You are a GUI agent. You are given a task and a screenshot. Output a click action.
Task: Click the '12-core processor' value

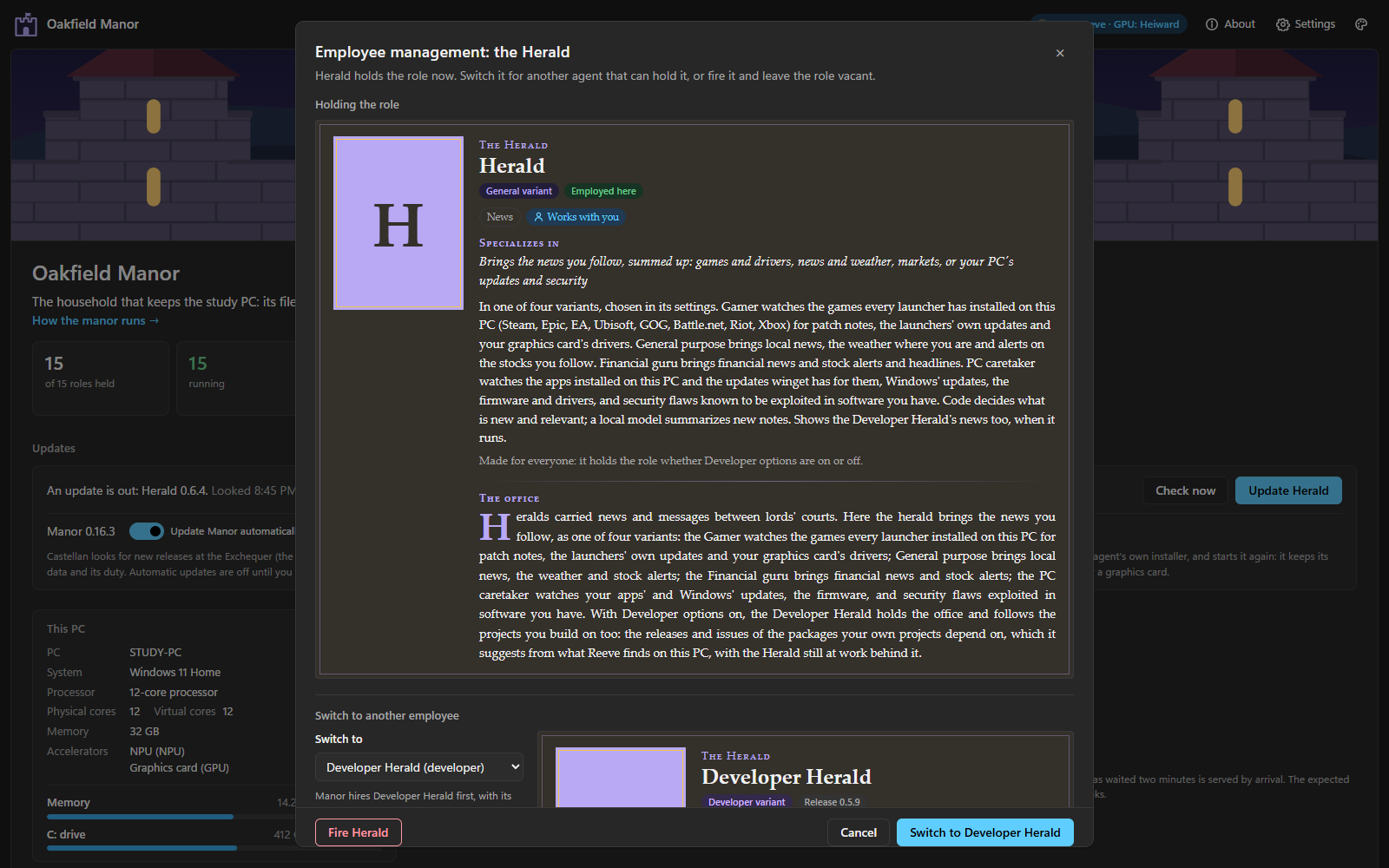[x=174, y=692]
